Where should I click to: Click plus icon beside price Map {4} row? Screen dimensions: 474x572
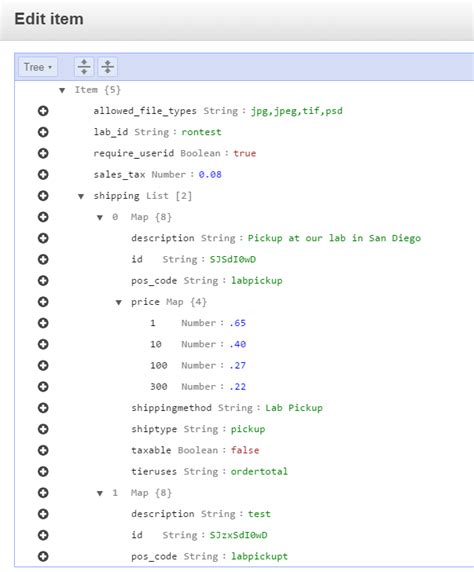(x=43, y=302)
